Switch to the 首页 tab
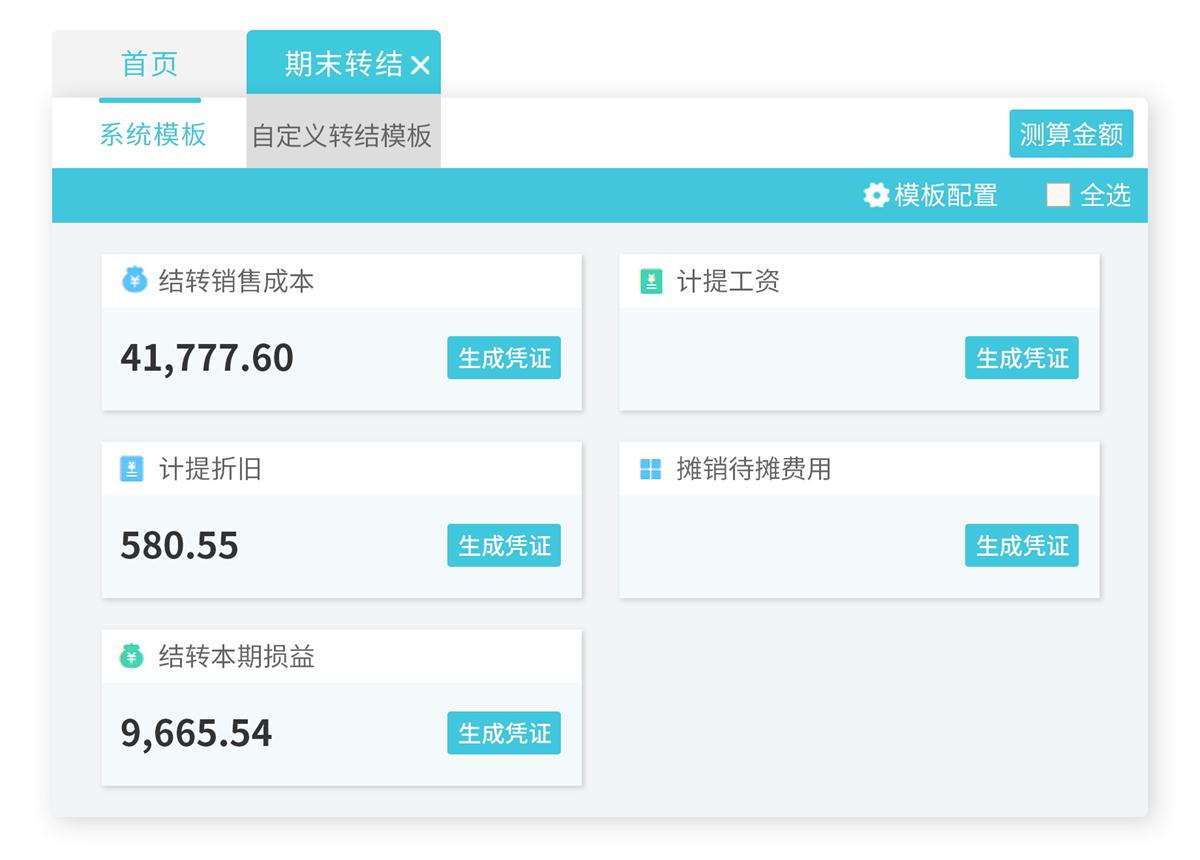The image size is (1200, 860). coord(149,64)
